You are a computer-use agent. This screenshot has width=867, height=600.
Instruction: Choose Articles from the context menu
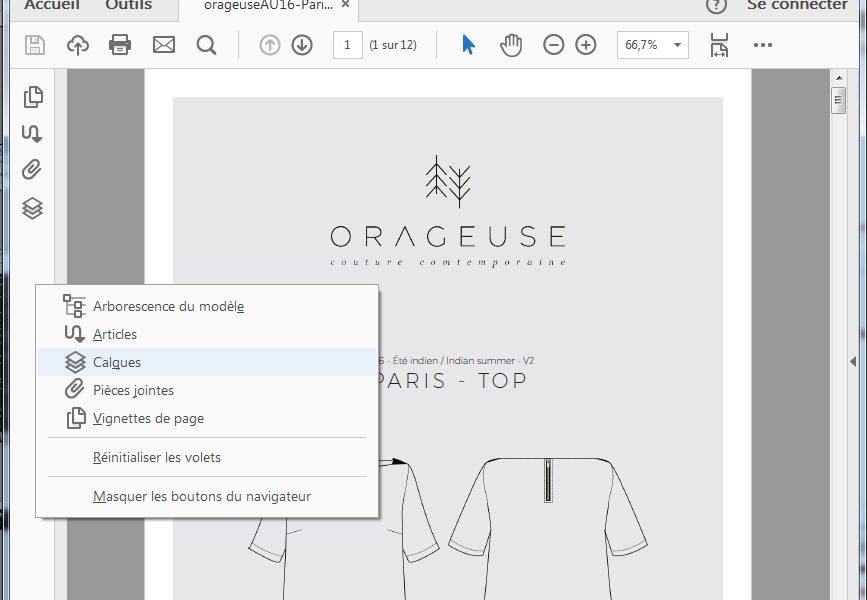[207, 334]
